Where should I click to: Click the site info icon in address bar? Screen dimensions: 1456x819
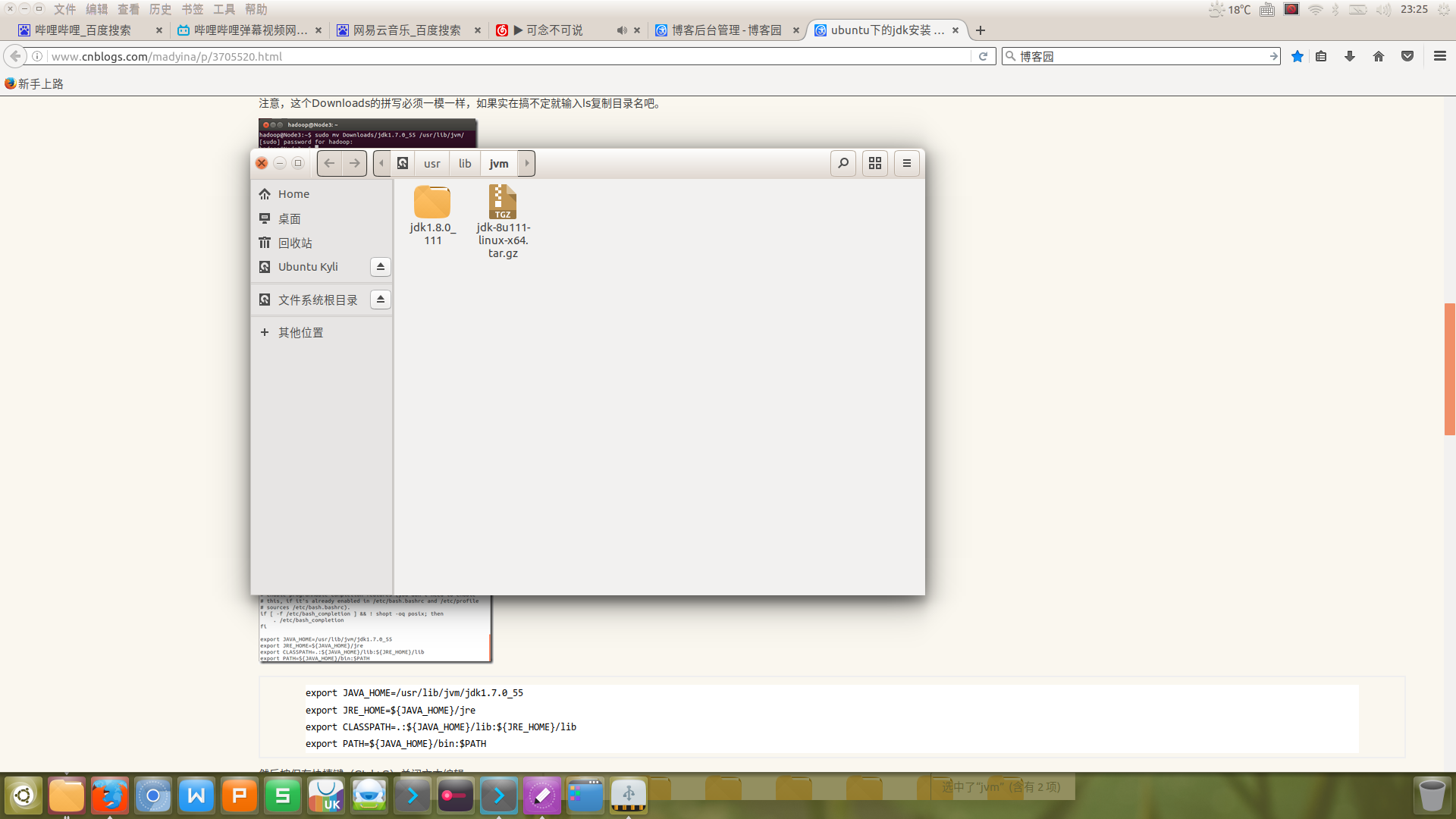tap(36, 56)
